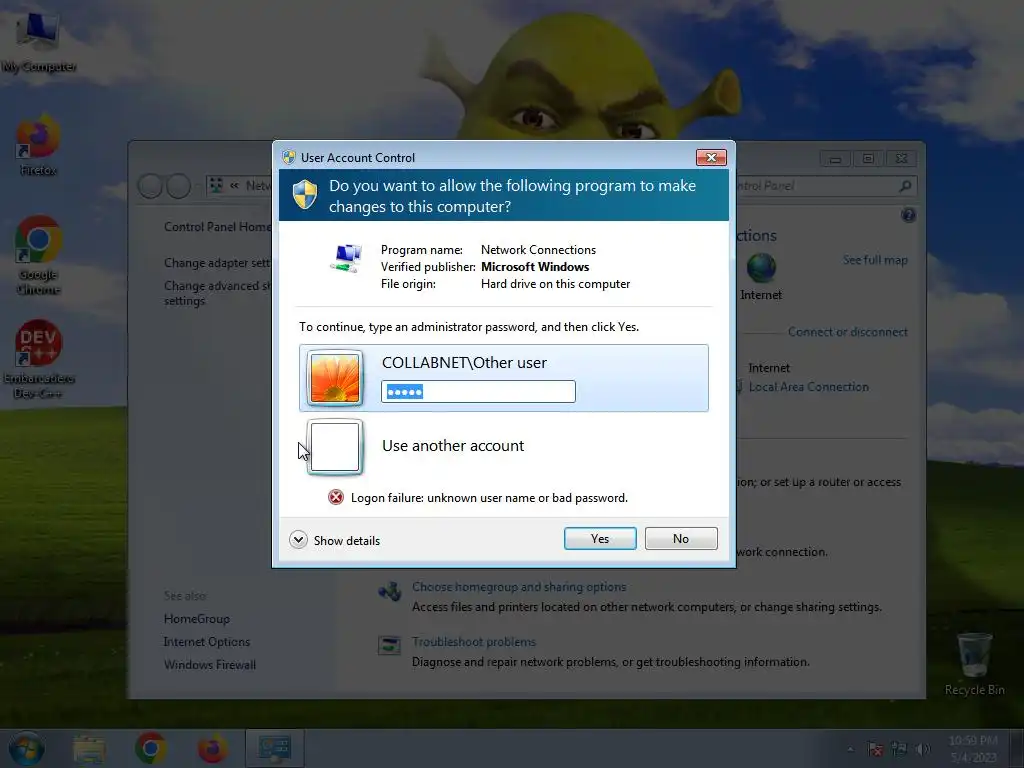Choose Use another account tile
Screen dimensions: 1024x768
tap(504, 447)
